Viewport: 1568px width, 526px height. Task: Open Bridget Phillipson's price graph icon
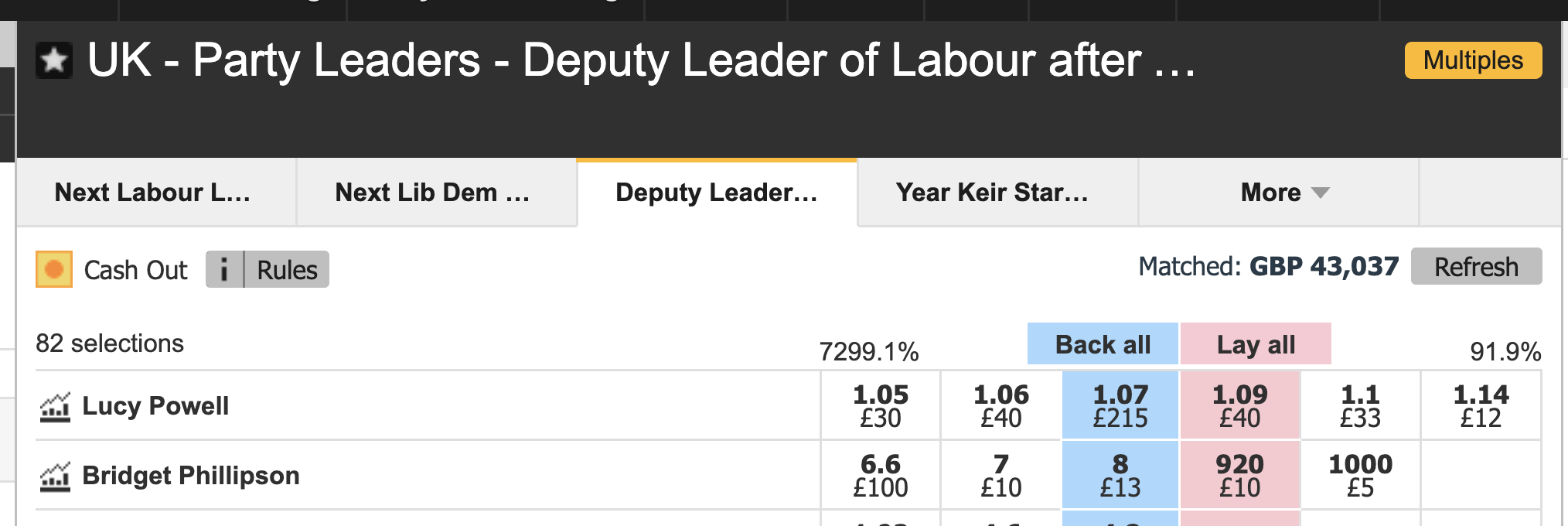point(55,476)
